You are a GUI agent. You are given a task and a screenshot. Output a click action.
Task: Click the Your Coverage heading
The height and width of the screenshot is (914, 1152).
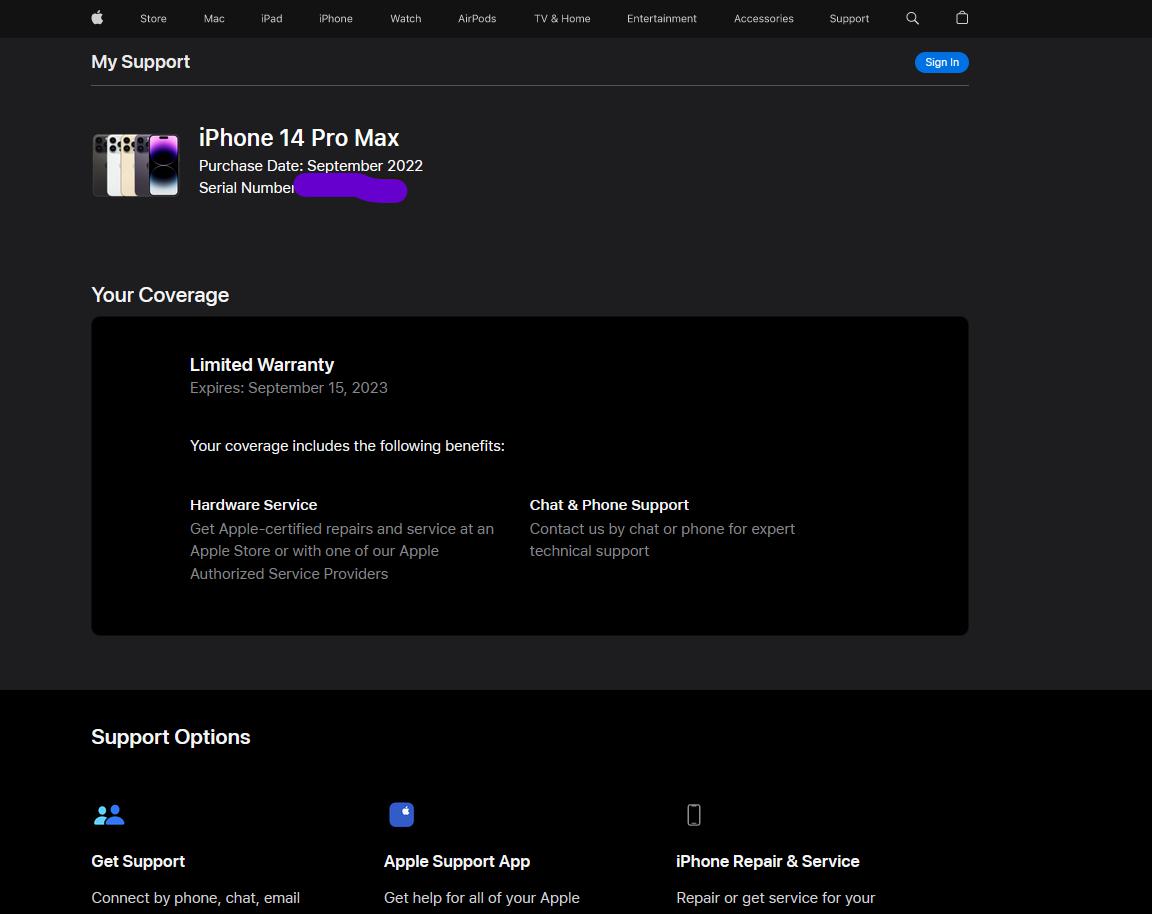[160, 295]
